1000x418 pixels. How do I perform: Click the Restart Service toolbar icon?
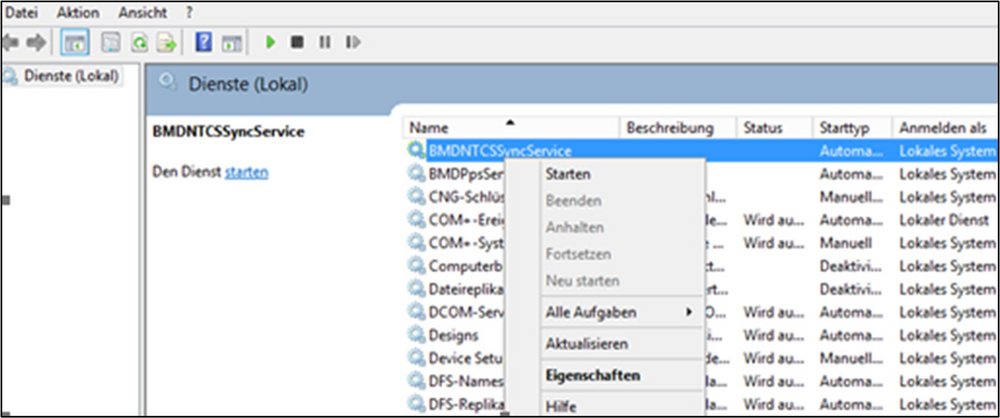click(x=352, y=42)
